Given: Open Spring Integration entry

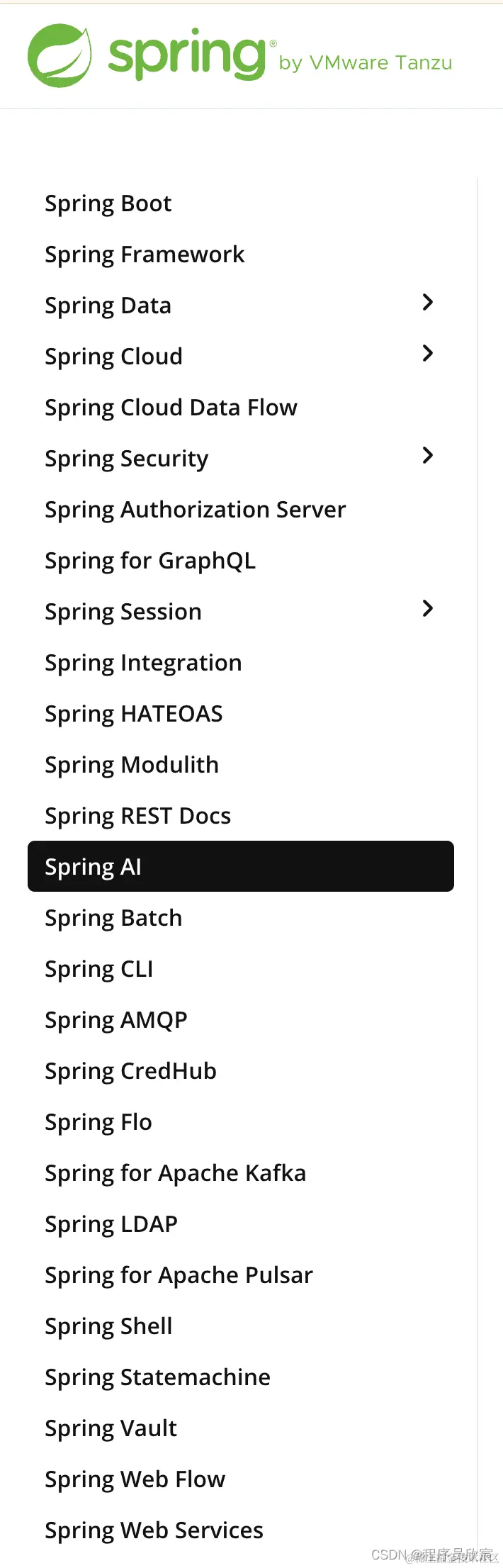Looking at the screenshot, I should tap(143, 663).
